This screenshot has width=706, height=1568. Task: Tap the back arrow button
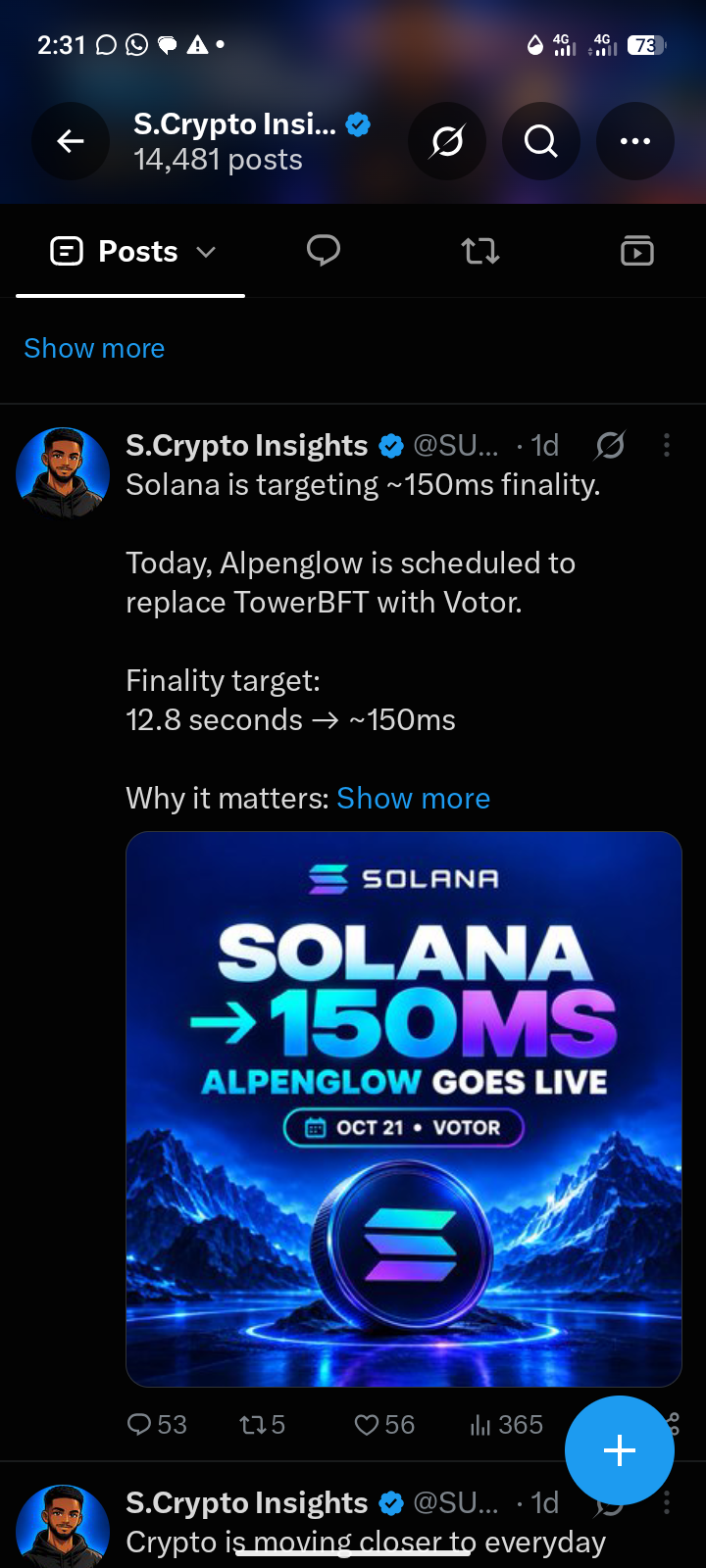pyautogui.click(x=71, y=141)
